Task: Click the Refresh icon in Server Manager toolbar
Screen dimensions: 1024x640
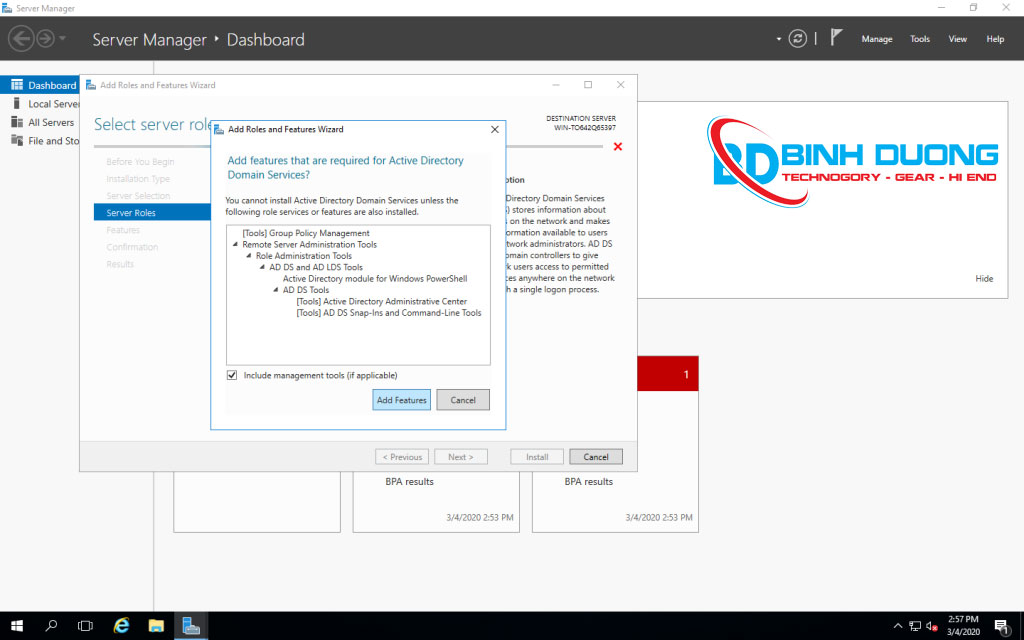Action: click(x=798, y=38)
